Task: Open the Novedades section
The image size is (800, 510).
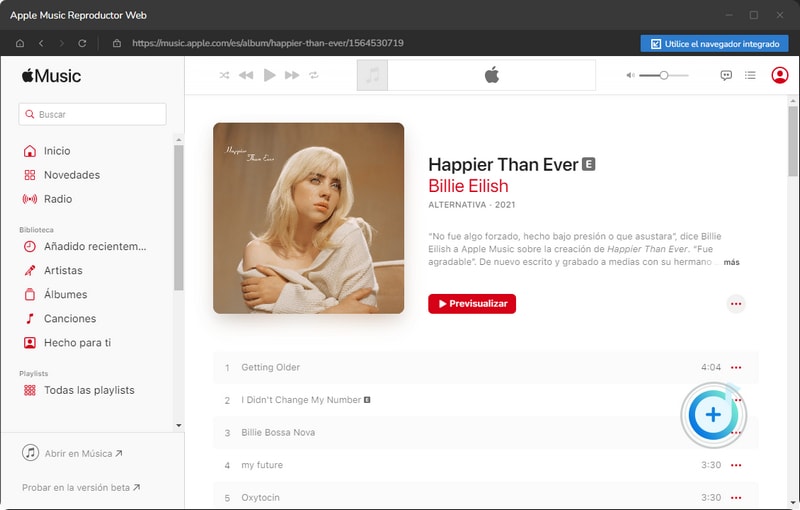Action: point(71,175)
